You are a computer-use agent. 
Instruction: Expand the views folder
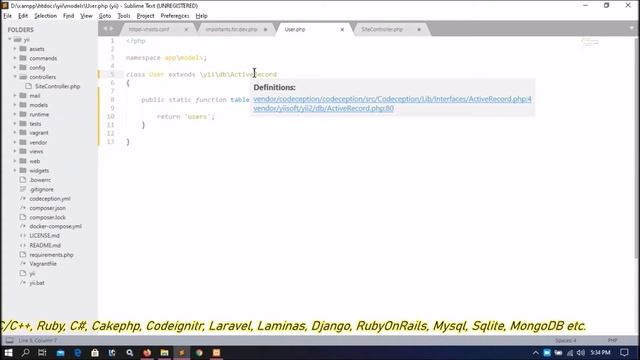15,151
